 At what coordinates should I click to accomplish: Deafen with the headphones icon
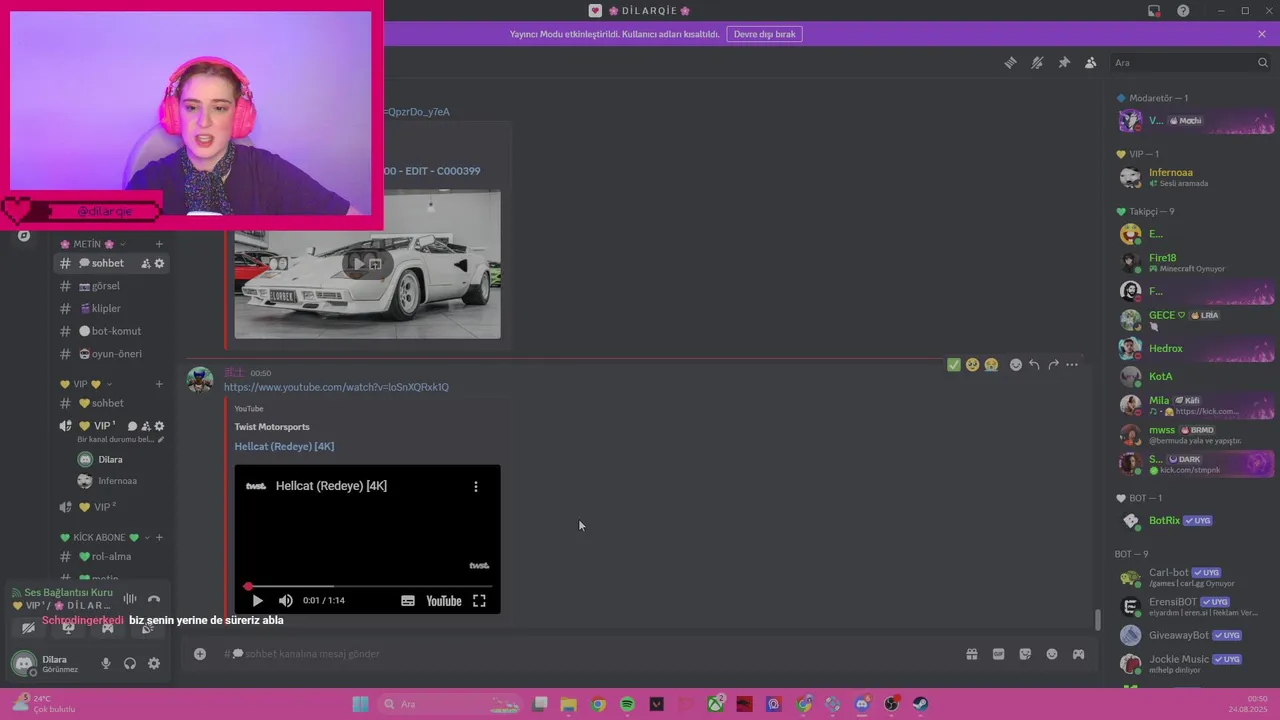point(130,663)
